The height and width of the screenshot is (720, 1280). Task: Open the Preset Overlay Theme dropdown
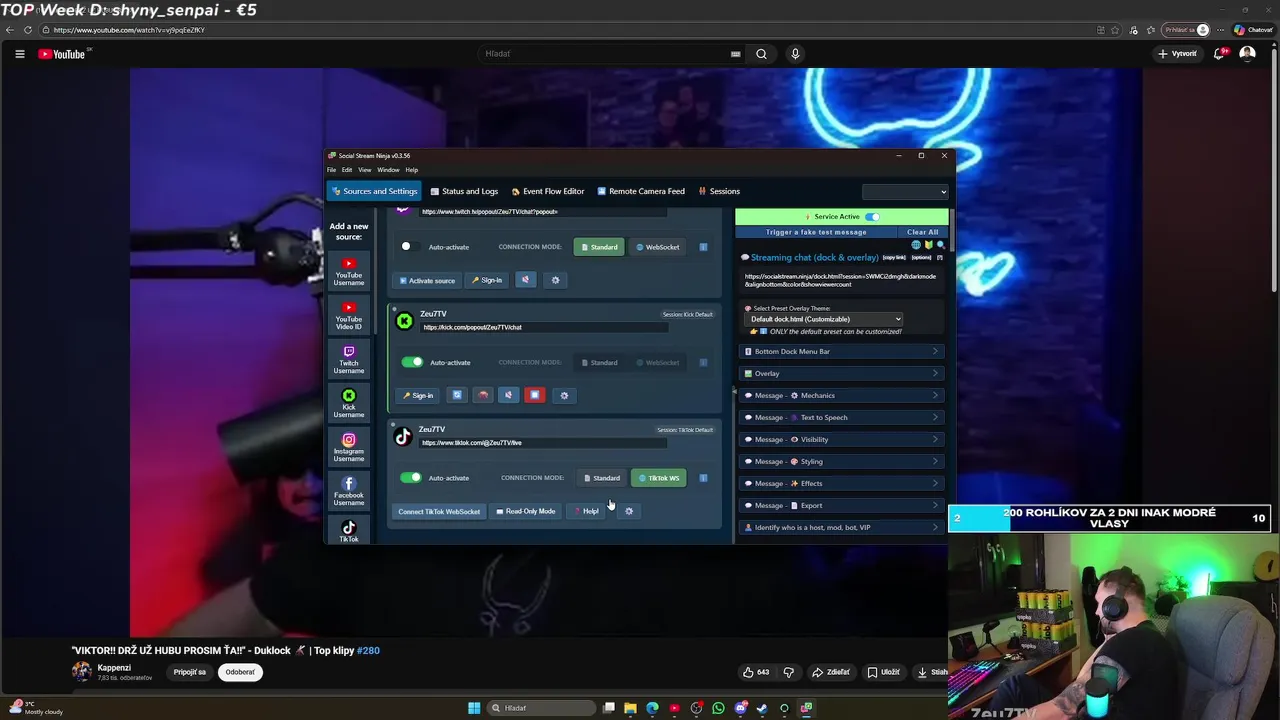(x=825, y=319)
